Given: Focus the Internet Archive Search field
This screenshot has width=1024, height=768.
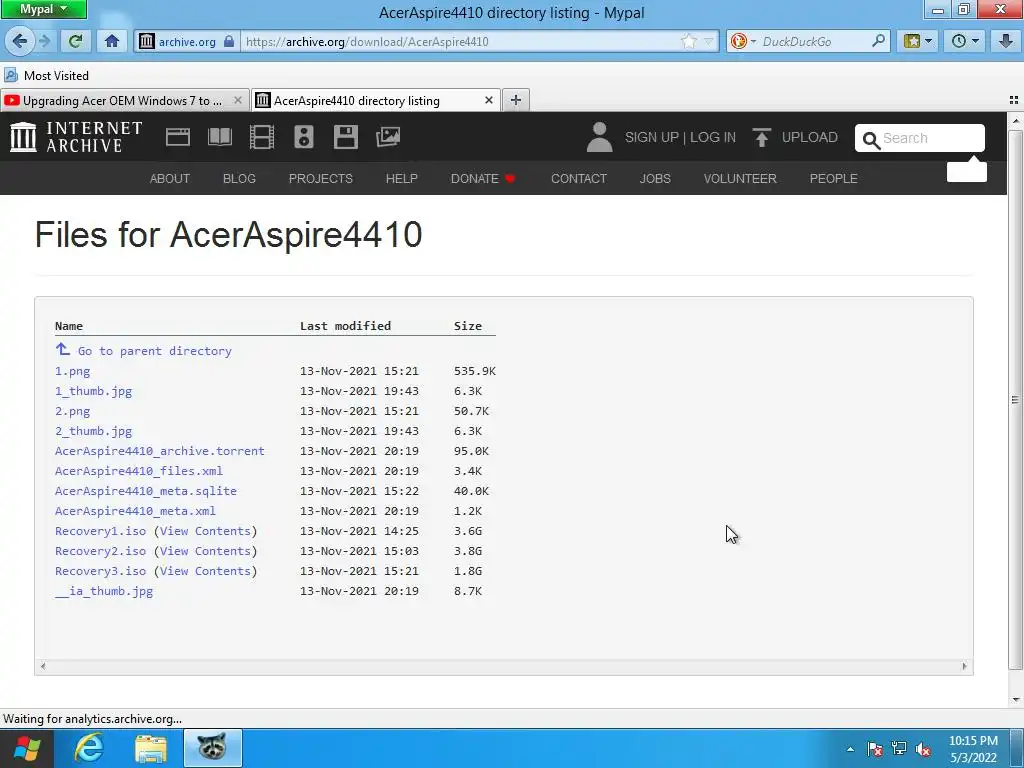Looking at the screenshot, I should [x=920, y=138].
